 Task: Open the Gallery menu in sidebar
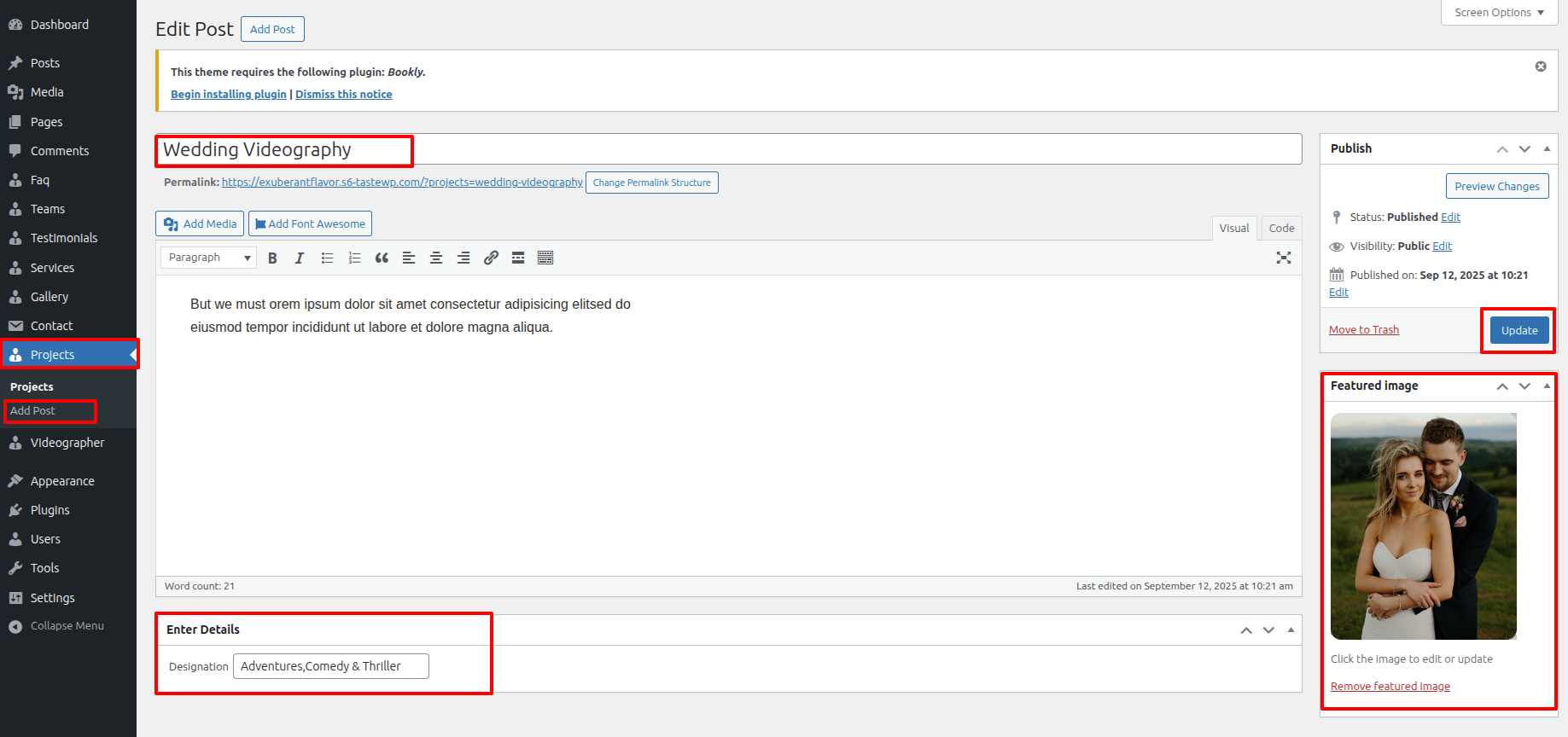point(50,297)
